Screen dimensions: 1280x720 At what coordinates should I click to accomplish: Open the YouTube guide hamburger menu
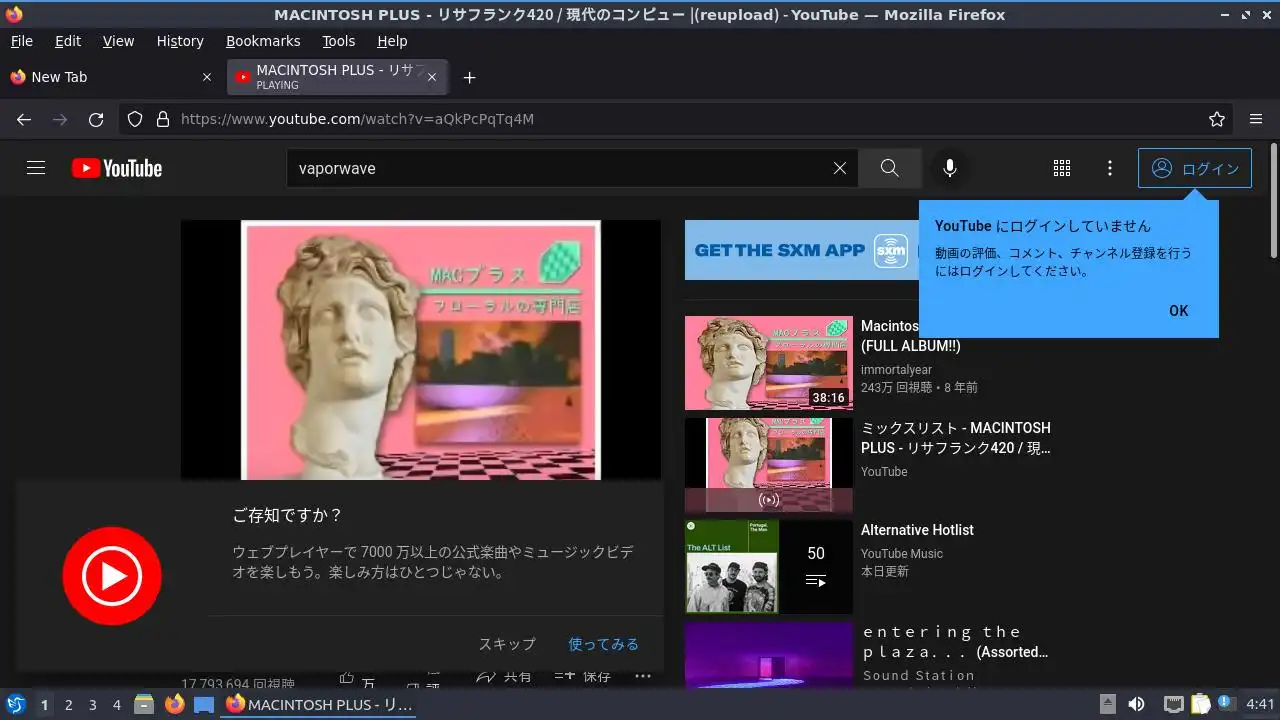point(36,168)
